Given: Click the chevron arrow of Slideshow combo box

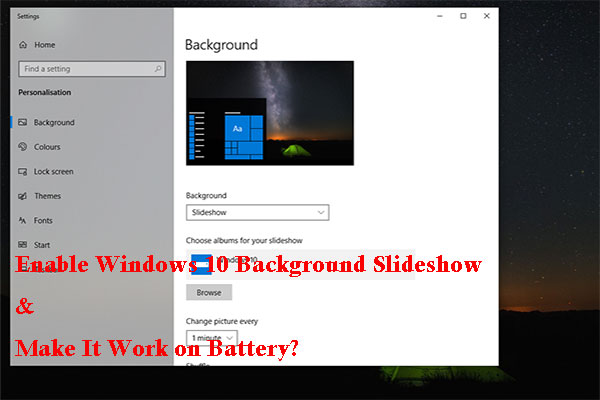Looking at the screenshot, I should 320,213.
